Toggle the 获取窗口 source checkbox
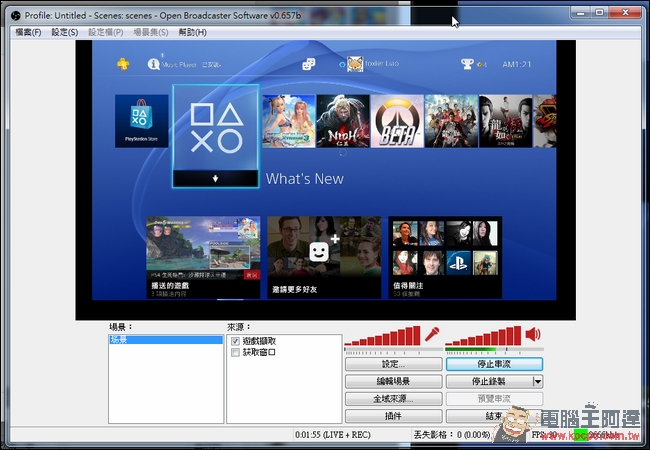650x450 pixels. coord(235,353)
